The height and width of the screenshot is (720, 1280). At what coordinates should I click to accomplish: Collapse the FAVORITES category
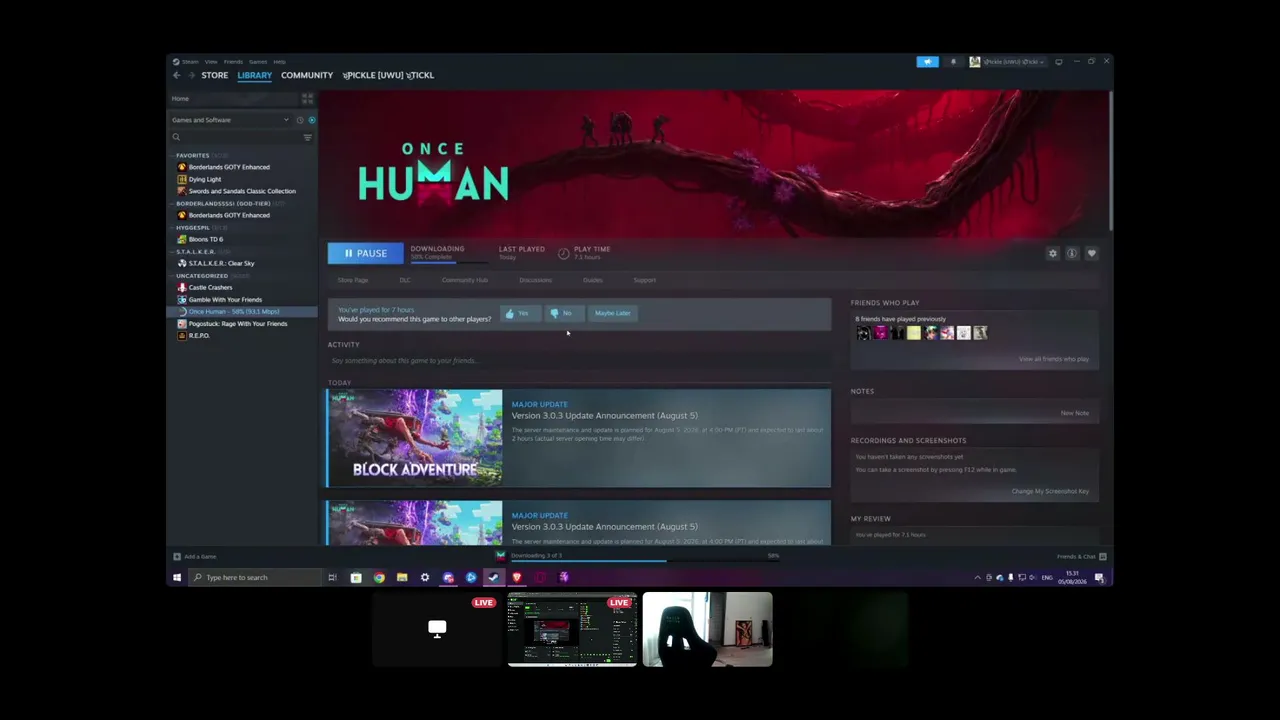[193, 155]
